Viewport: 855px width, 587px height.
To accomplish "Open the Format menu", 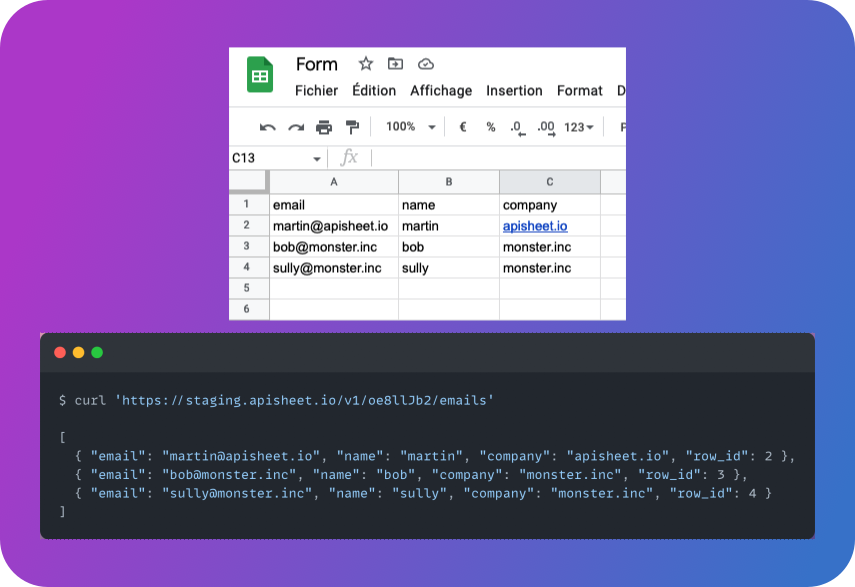I will point(580,90).
